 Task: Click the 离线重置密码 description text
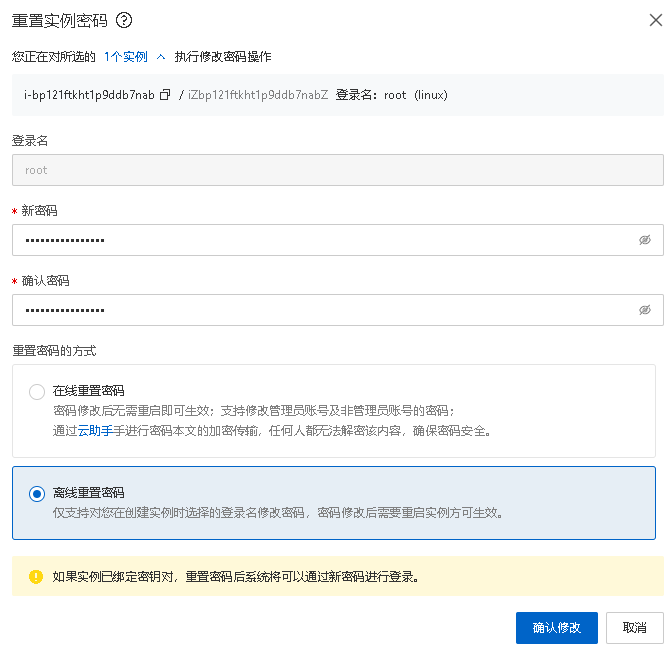pyautogui.click(x=278, y=512)
